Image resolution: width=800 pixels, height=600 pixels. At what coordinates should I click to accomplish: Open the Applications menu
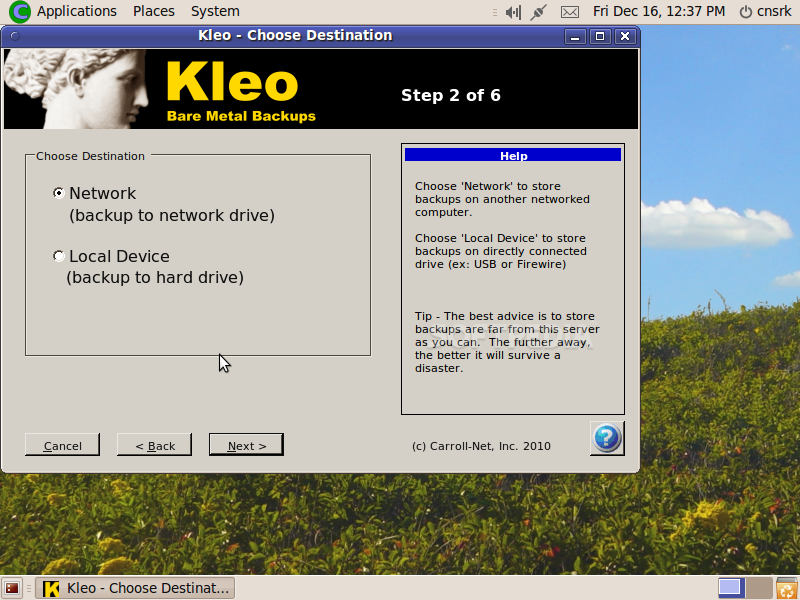(77, 11)
